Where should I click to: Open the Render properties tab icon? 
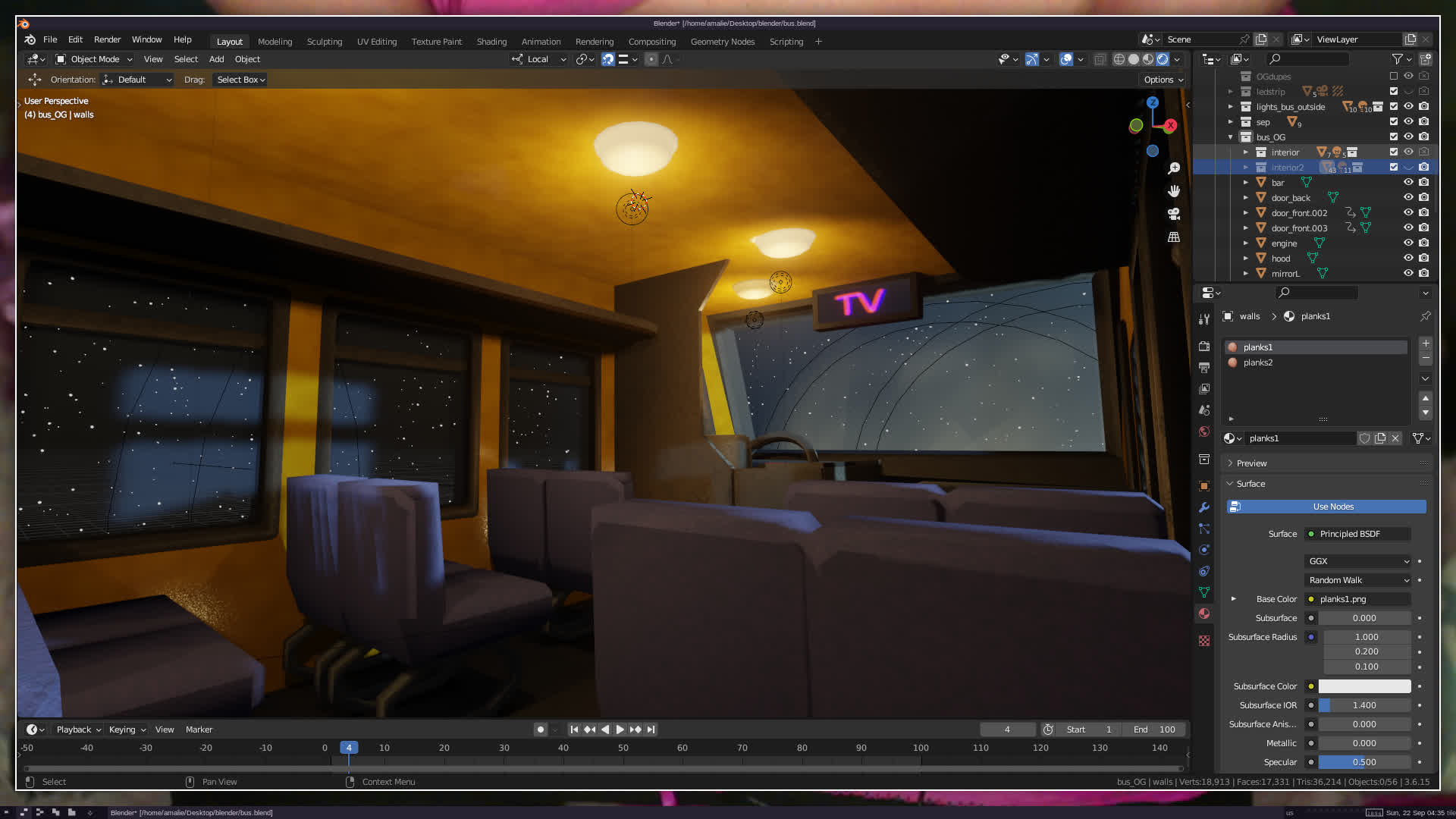click(1204, 347)
